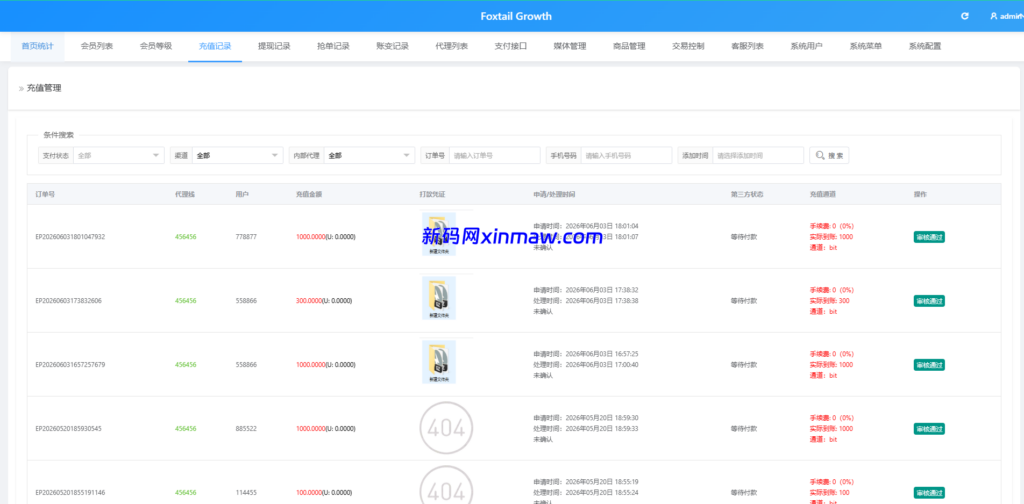Approve order EP202605201855191146 with 审核通过
The height and width of the screenshot is (504, 1024).
pos(929,493)
